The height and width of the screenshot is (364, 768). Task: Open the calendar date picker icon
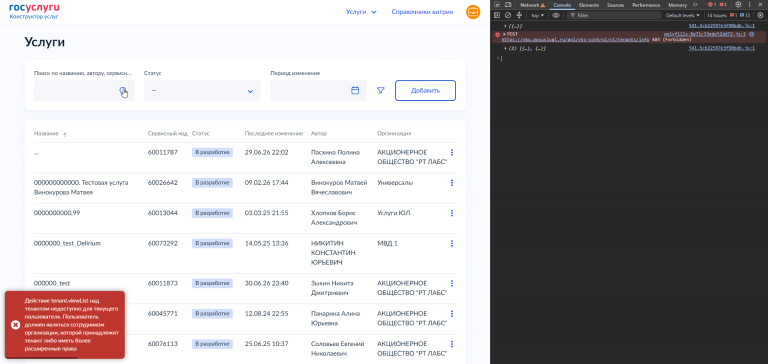(x=355, y=91)
